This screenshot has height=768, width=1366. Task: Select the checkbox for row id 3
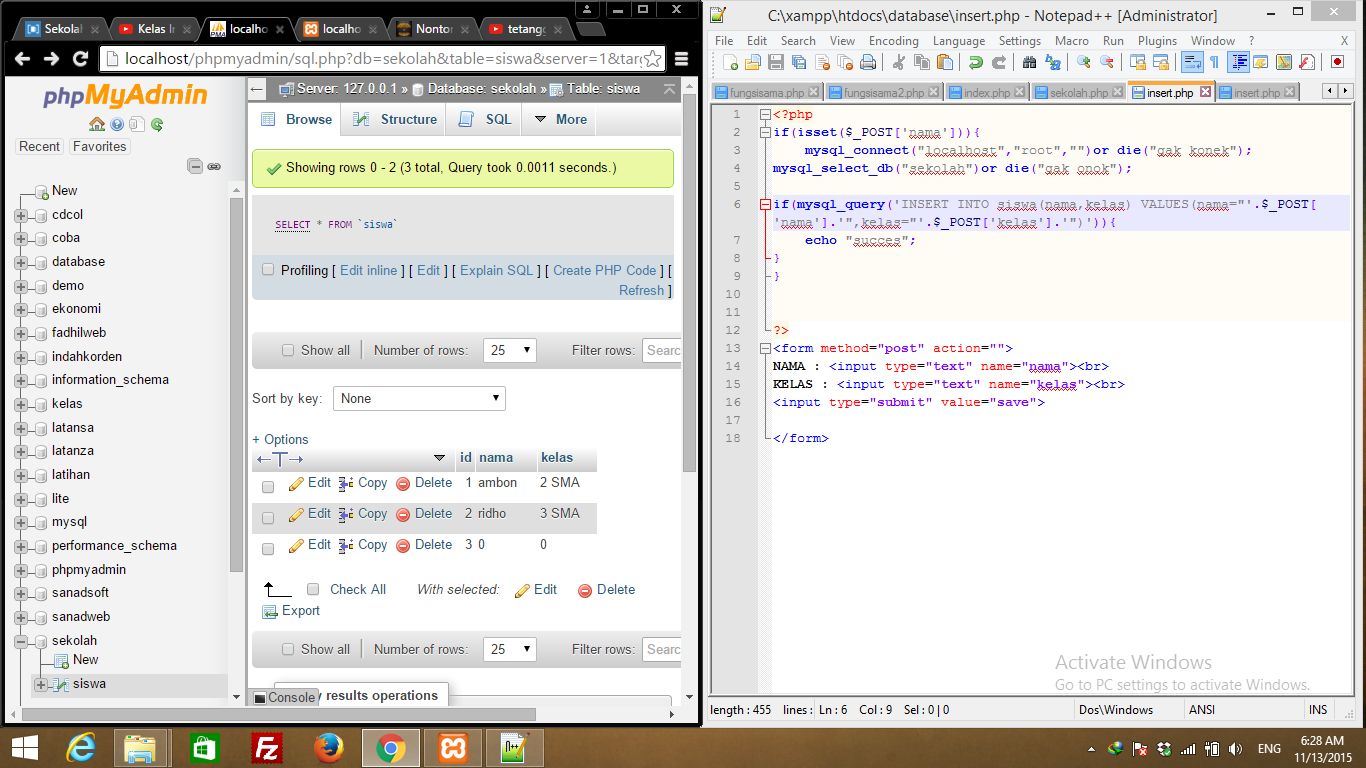pyautogui.click(x=268, y=549)
